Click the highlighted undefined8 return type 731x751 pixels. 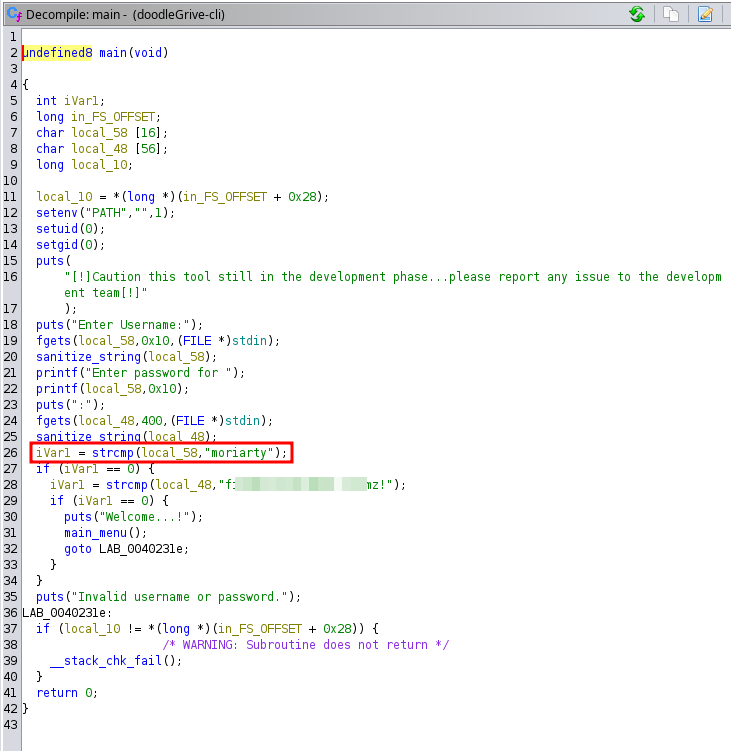coord(57,53)
